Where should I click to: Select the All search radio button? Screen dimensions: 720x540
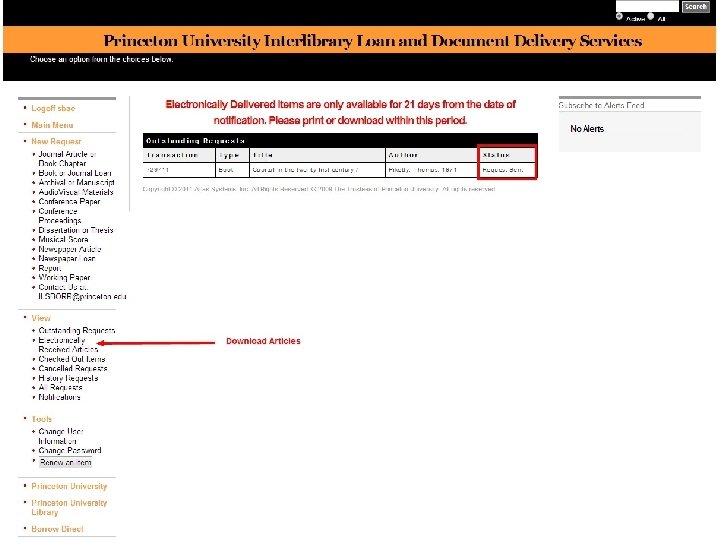click(651, 17)
